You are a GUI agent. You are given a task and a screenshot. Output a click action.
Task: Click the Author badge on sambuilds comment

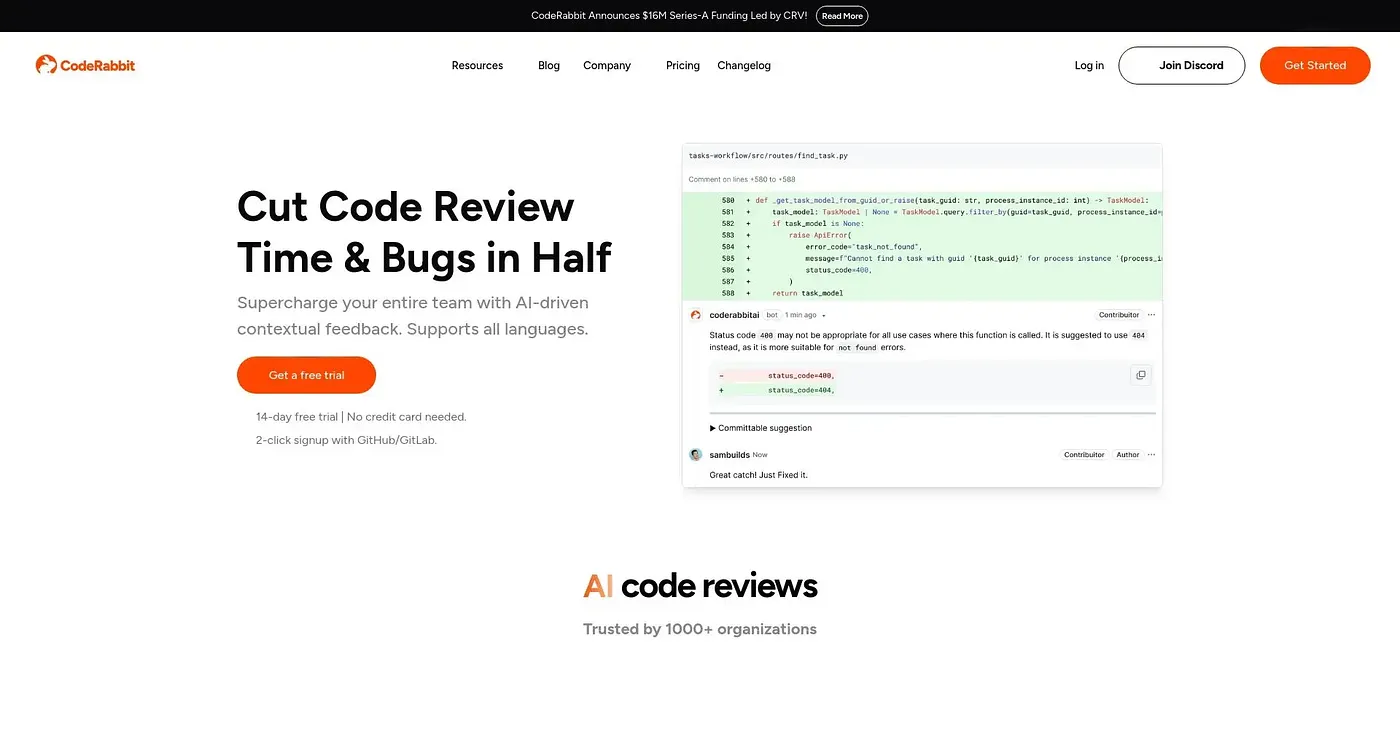[x=1128, y=455]
